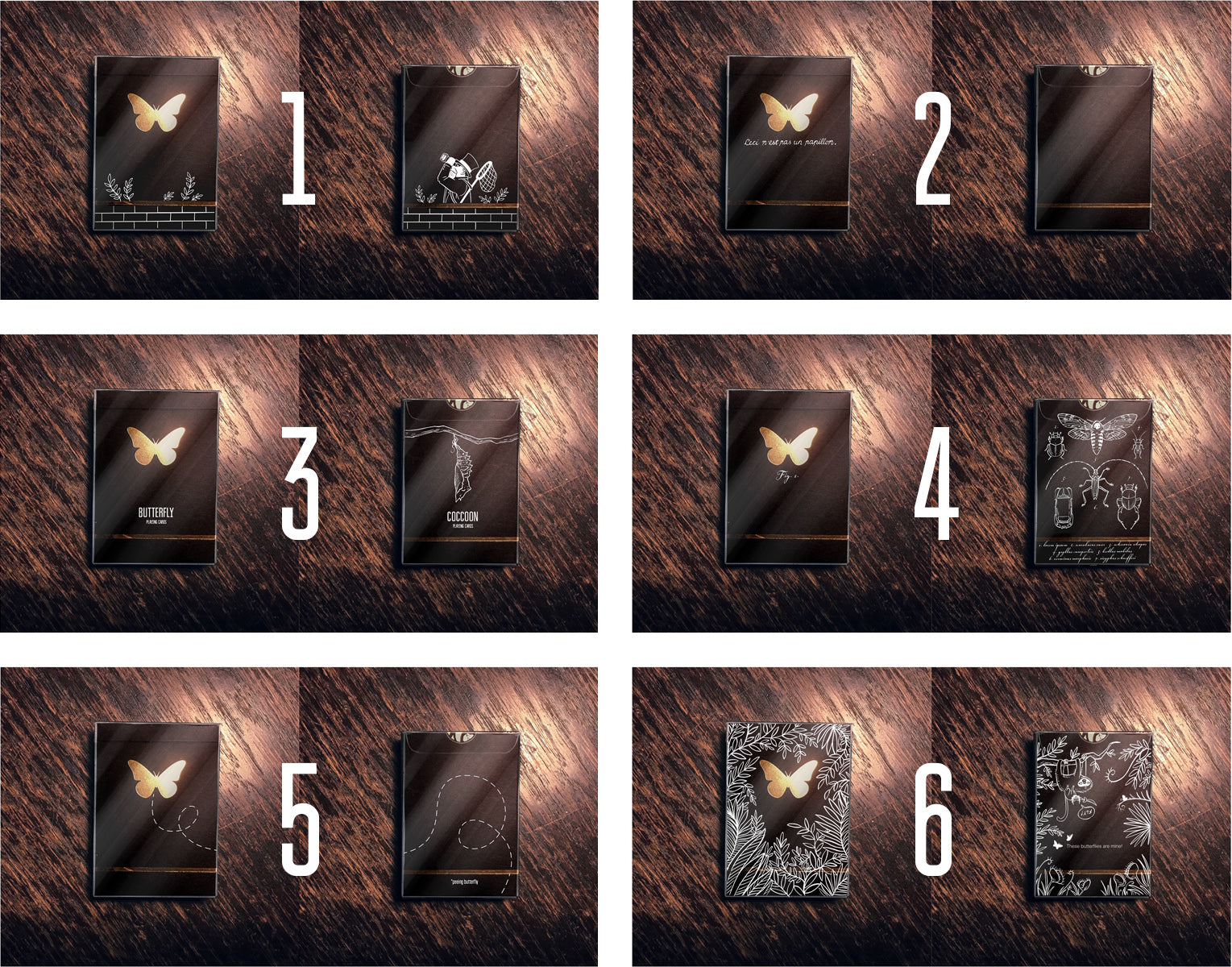The image size is (1232, 967).
Task: Click the large number 3 label
Action: [x=300, y=482]
